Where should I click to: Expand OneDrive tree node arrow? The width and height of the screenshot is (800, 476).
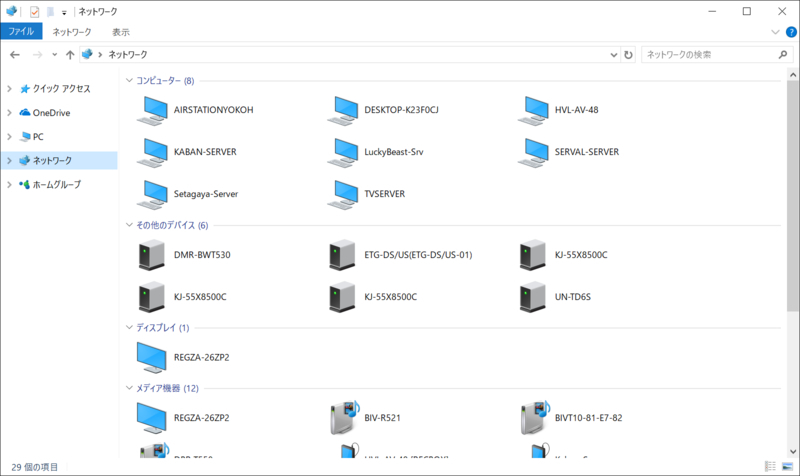(9, 113)
